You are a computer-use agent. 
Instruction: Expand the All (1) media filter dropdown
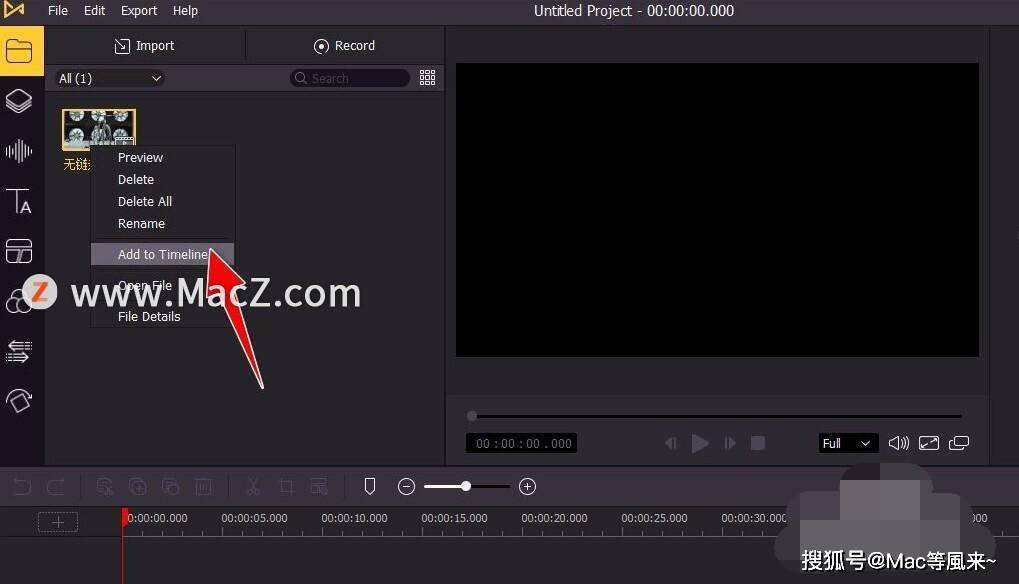tap(109, 79)
